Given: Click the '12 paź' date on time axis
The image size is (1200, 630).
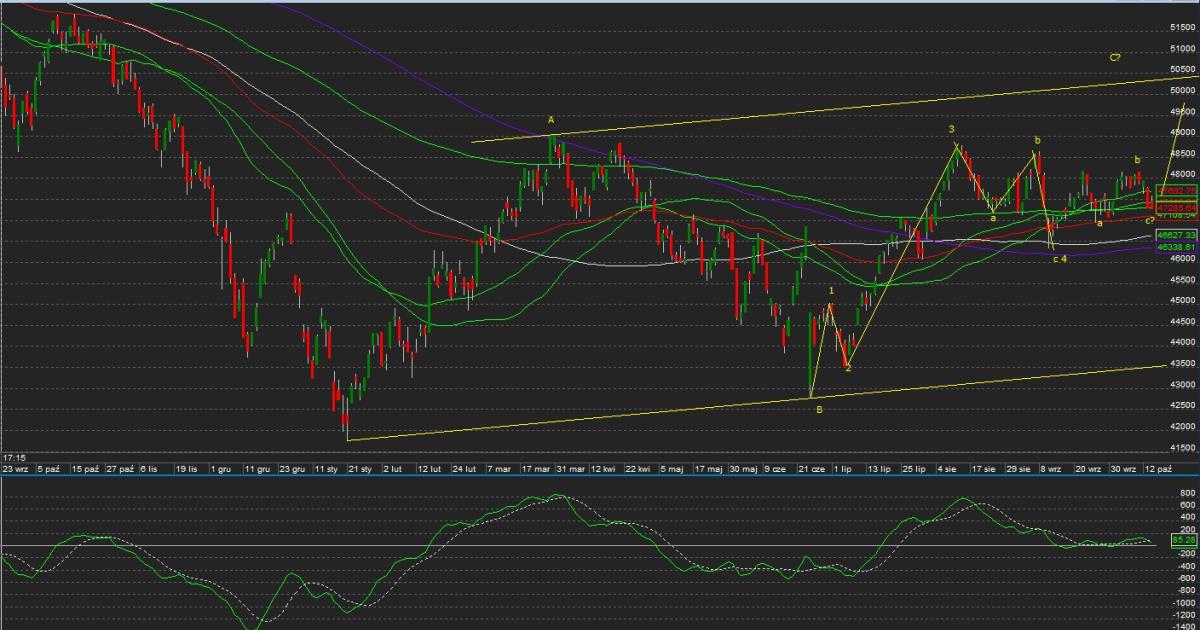Looking at the screenshot, I should point(1158,468).
